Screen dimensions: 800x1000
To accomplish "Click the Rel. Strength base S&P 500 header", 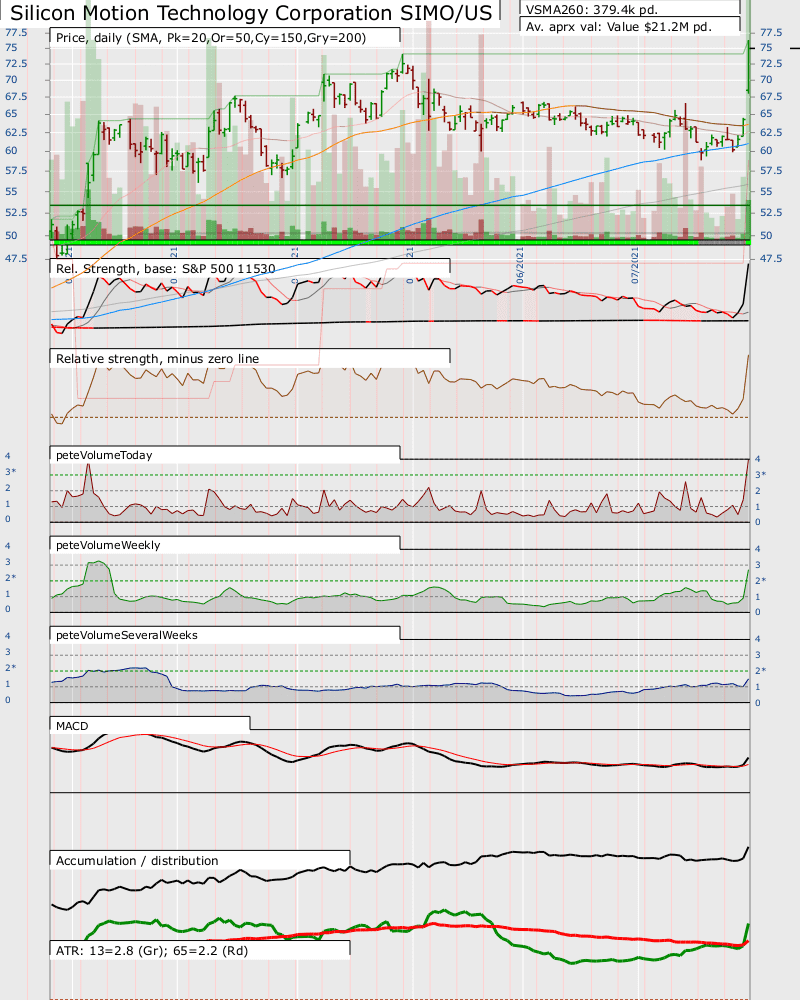I will pyautogui.click(x=166, y=268).
